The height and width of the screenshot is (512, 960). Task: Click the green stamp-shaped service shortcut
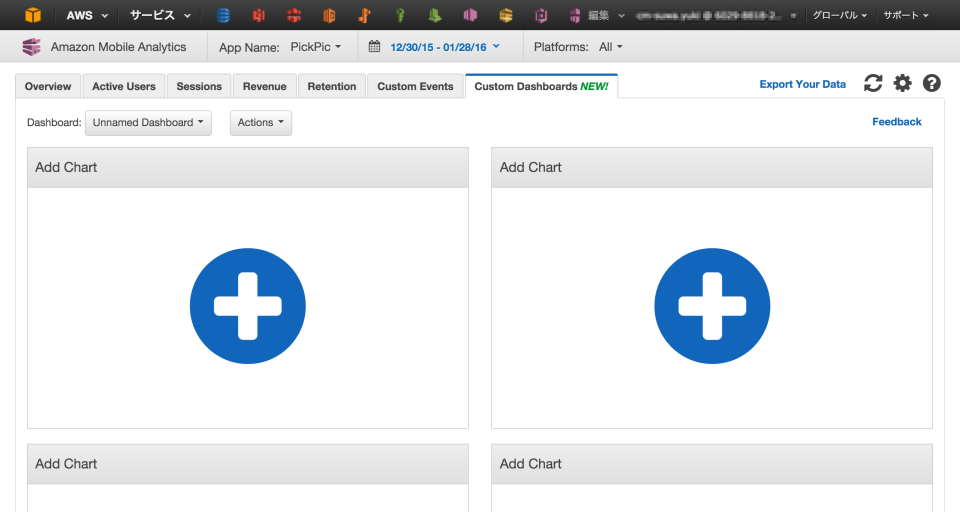(x=435, y=15)
